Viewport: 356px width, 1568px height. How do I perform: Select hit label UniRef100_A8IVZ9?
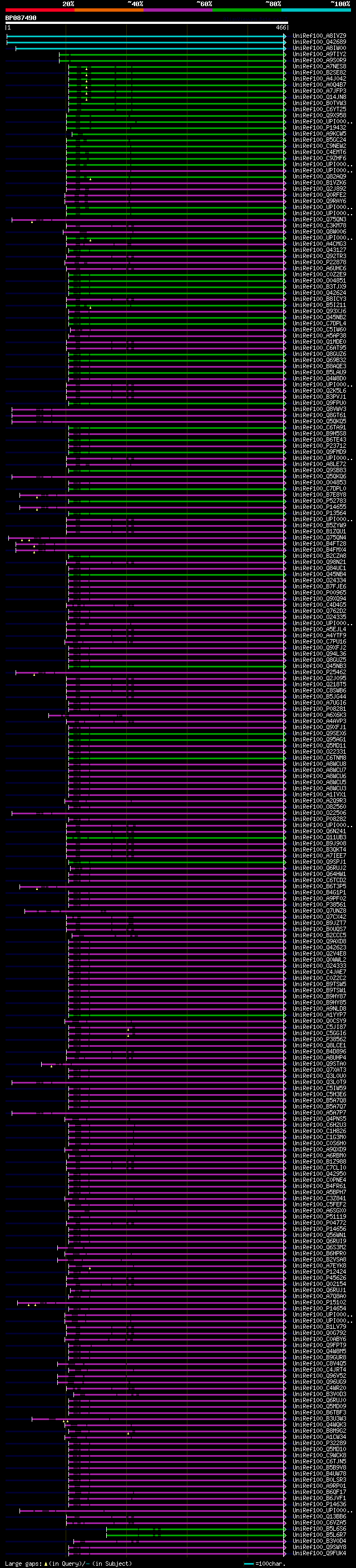click(x=319, y=36)
